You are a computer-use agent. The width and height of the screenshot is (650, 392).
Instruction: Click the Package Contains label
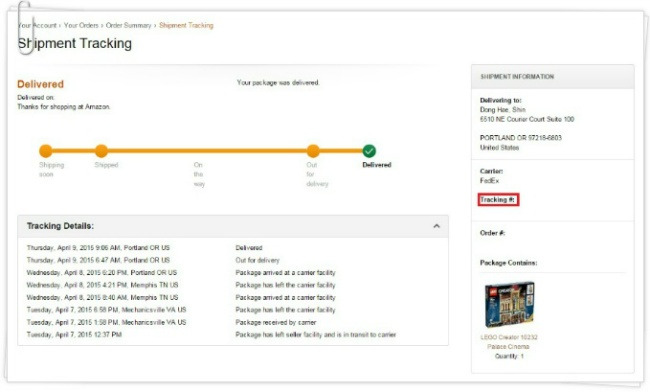[508, 263]
